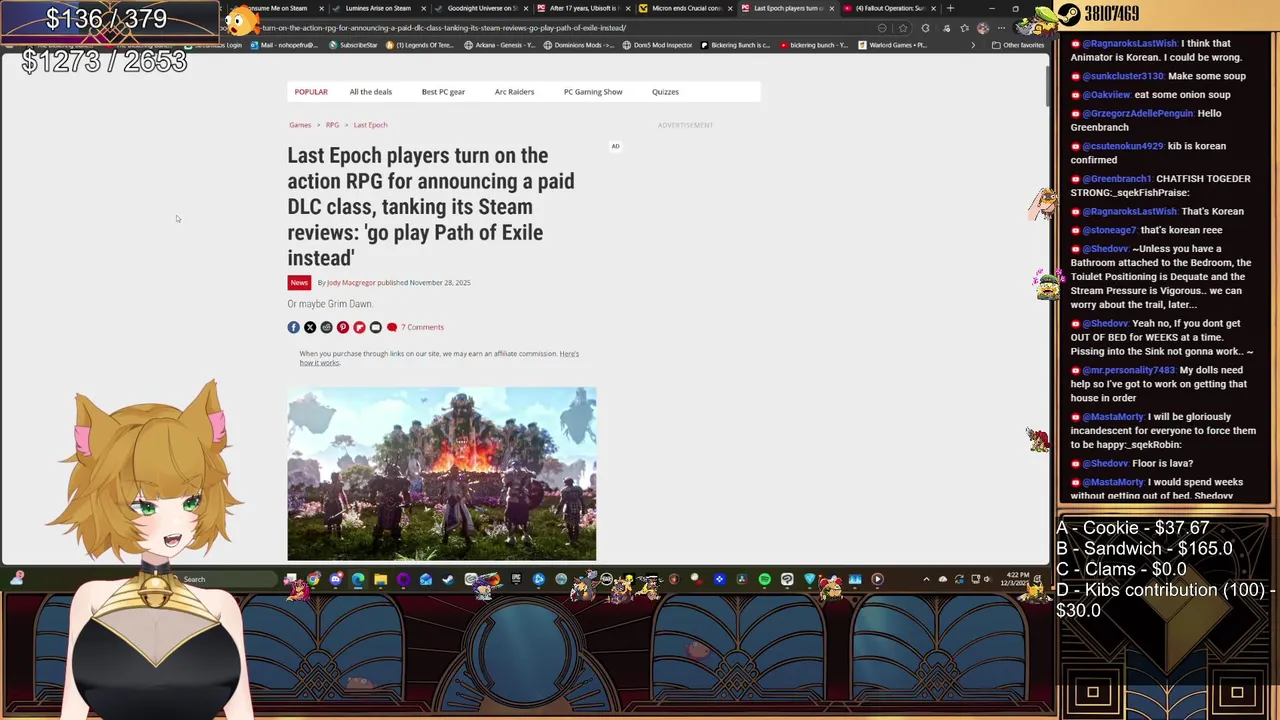1280x720 pixels.
Task: Open Jody Macgregor author page
Action: click(351, 283)
